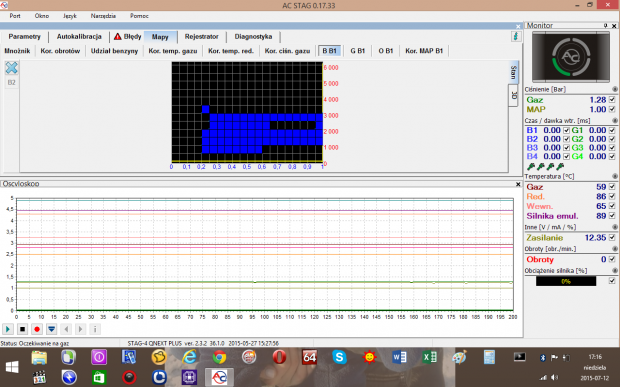Screen dimensions: 620x387
Task: Open the blue down-arrow oscilloscope icon
Action: click(x=51, y=329)
